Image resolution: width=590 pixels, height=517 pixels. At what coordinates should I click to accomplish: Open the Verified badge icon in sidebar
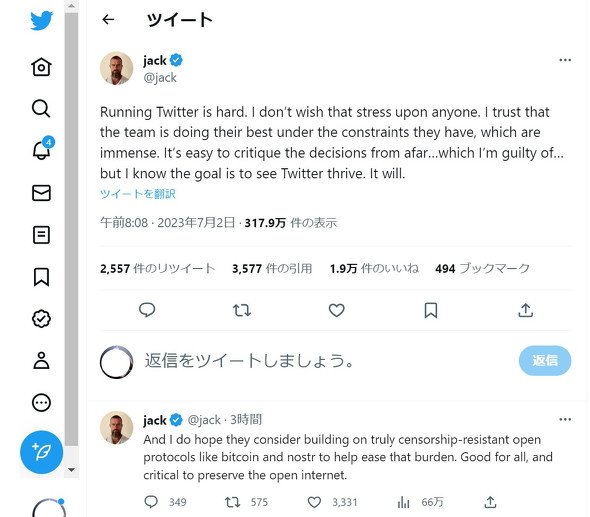pyautogui.click(x=41, y=319)
